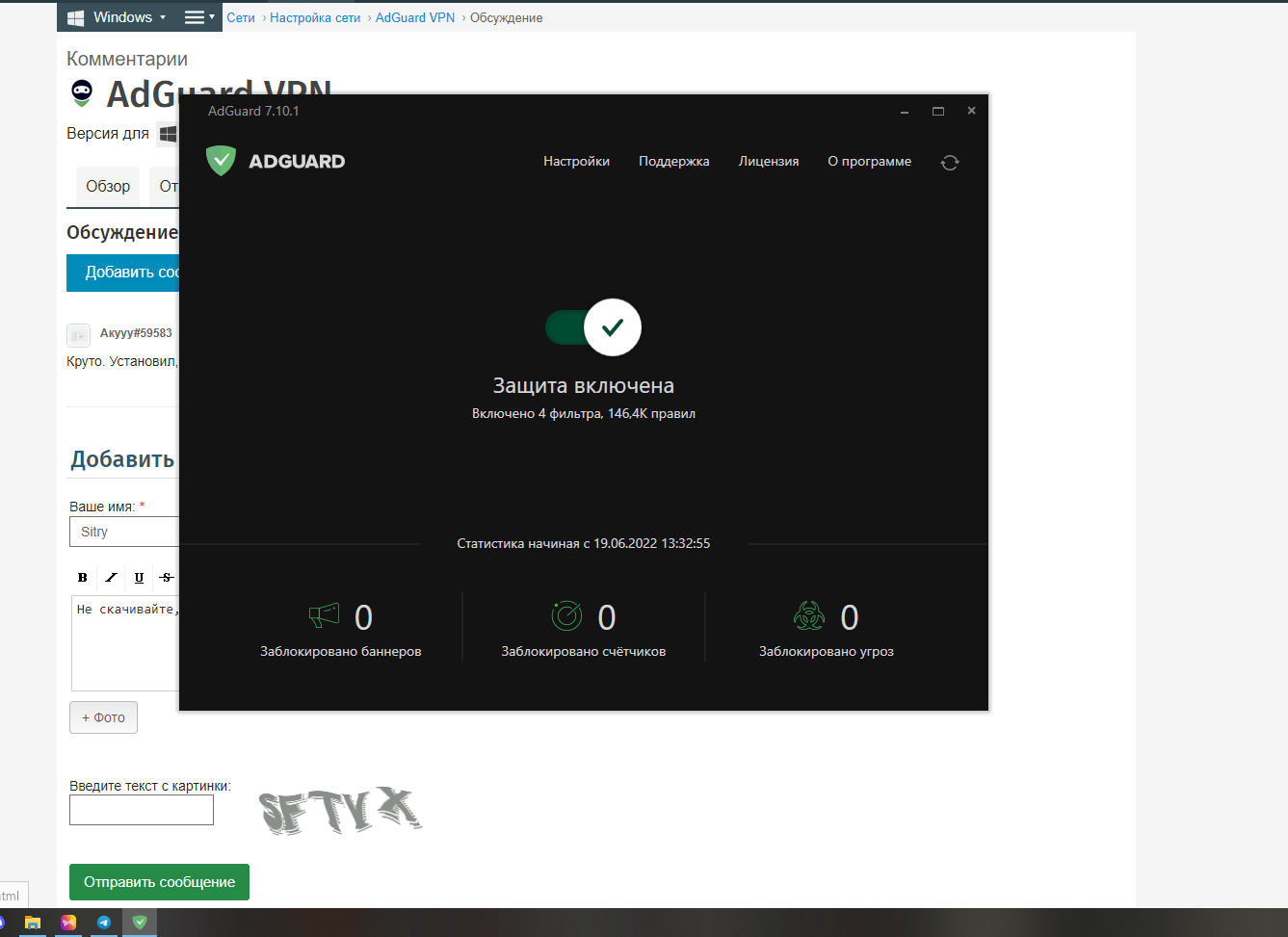Image resolution: width=1288 pixels, height=937 pixels.
Task: Open File Explorer from the taskbar
Action: [33, 923]
